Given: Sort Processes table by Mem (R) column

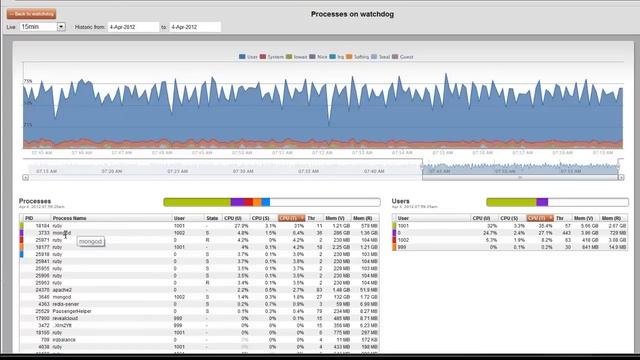Looking at the screenshot, I should click(x=365, y=218).
